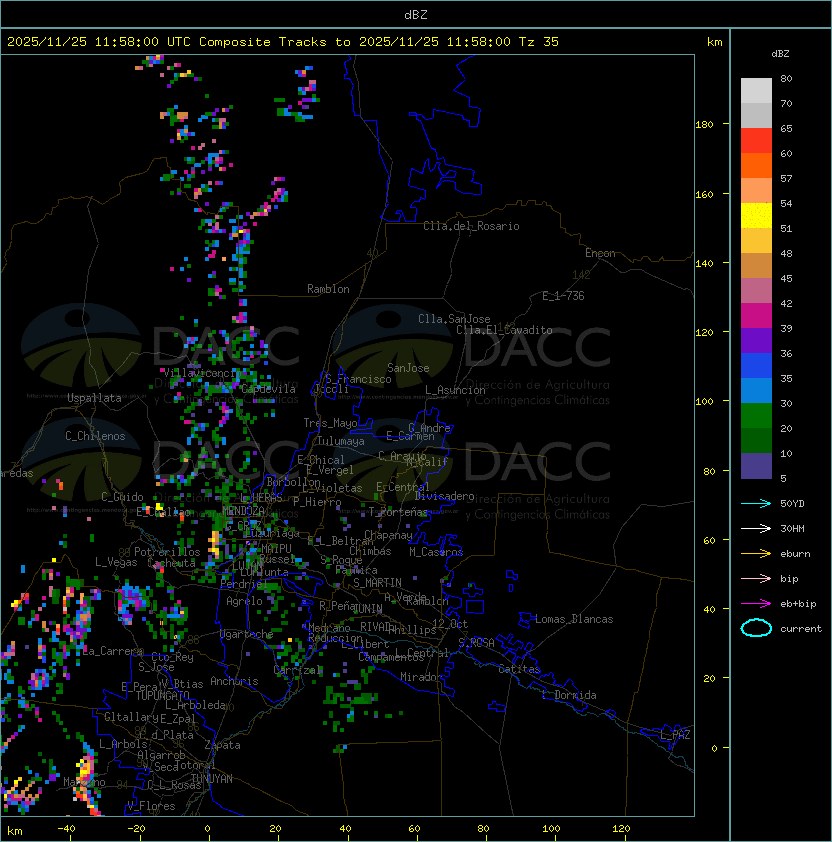Click the 60 km tick on horizontal axis
The image size is (832, 842).
coord(414,829)
